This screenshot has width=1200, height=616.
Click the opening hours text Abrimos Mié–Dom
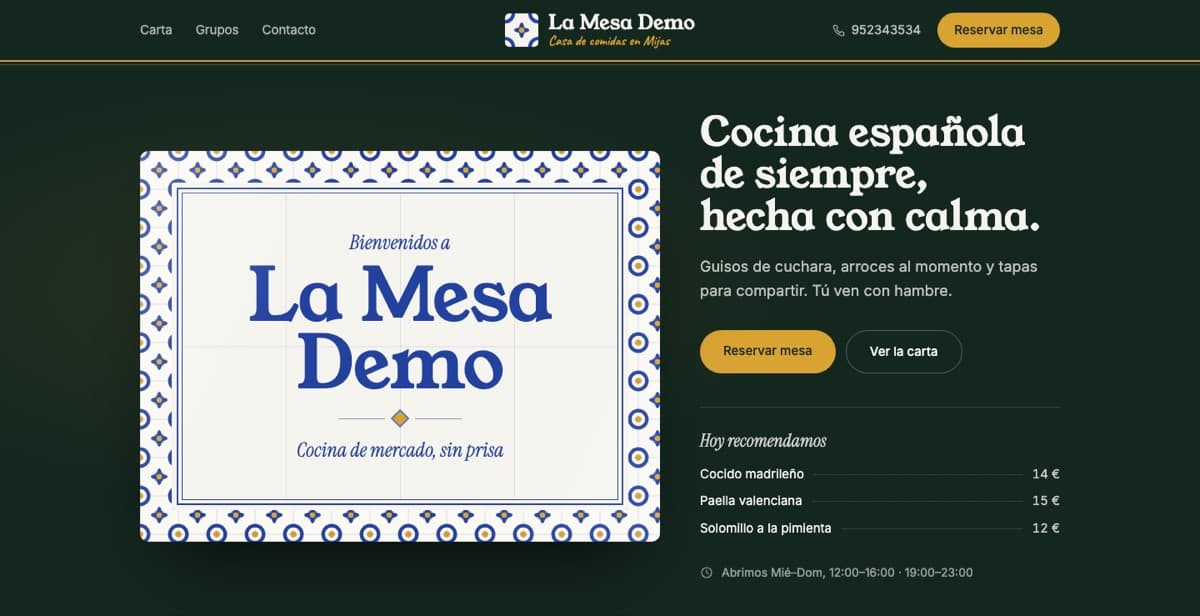846,573
